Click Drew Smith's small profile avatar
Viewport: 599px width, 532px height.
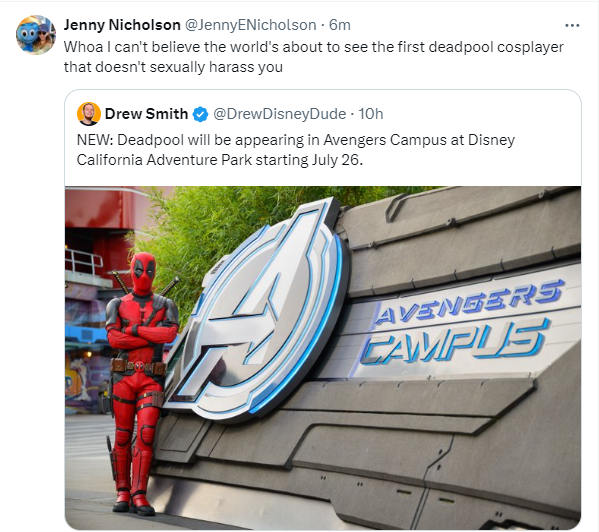[x=89, y=114]
